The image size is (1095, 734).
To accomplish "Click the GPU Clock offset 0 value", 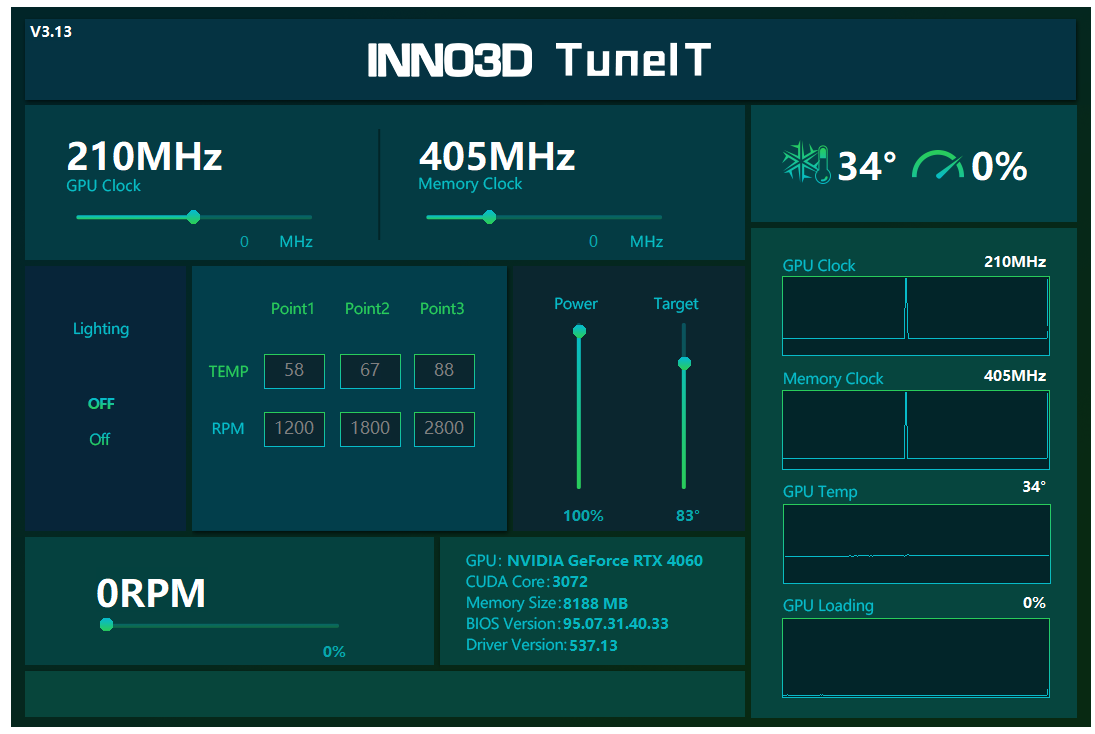I will 244,242.
